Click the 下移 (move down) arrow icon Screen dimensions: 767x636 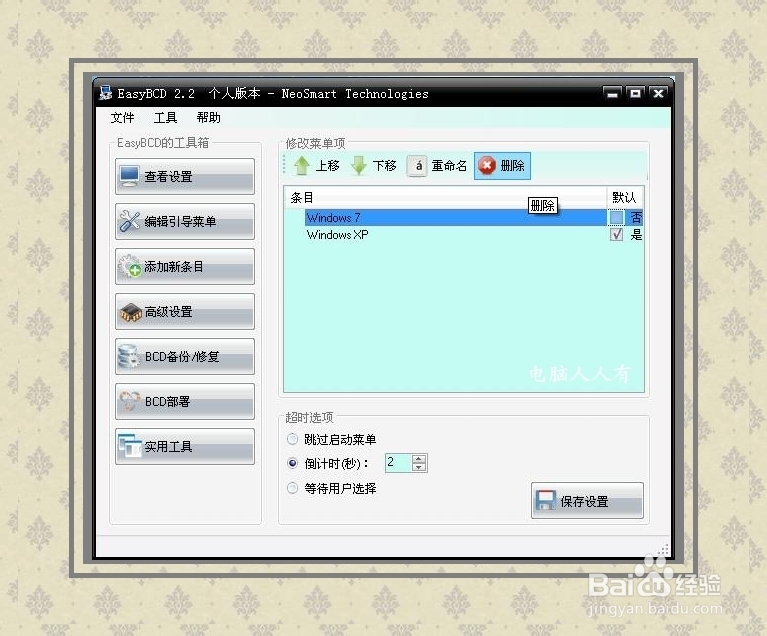(x=359, y=165)
